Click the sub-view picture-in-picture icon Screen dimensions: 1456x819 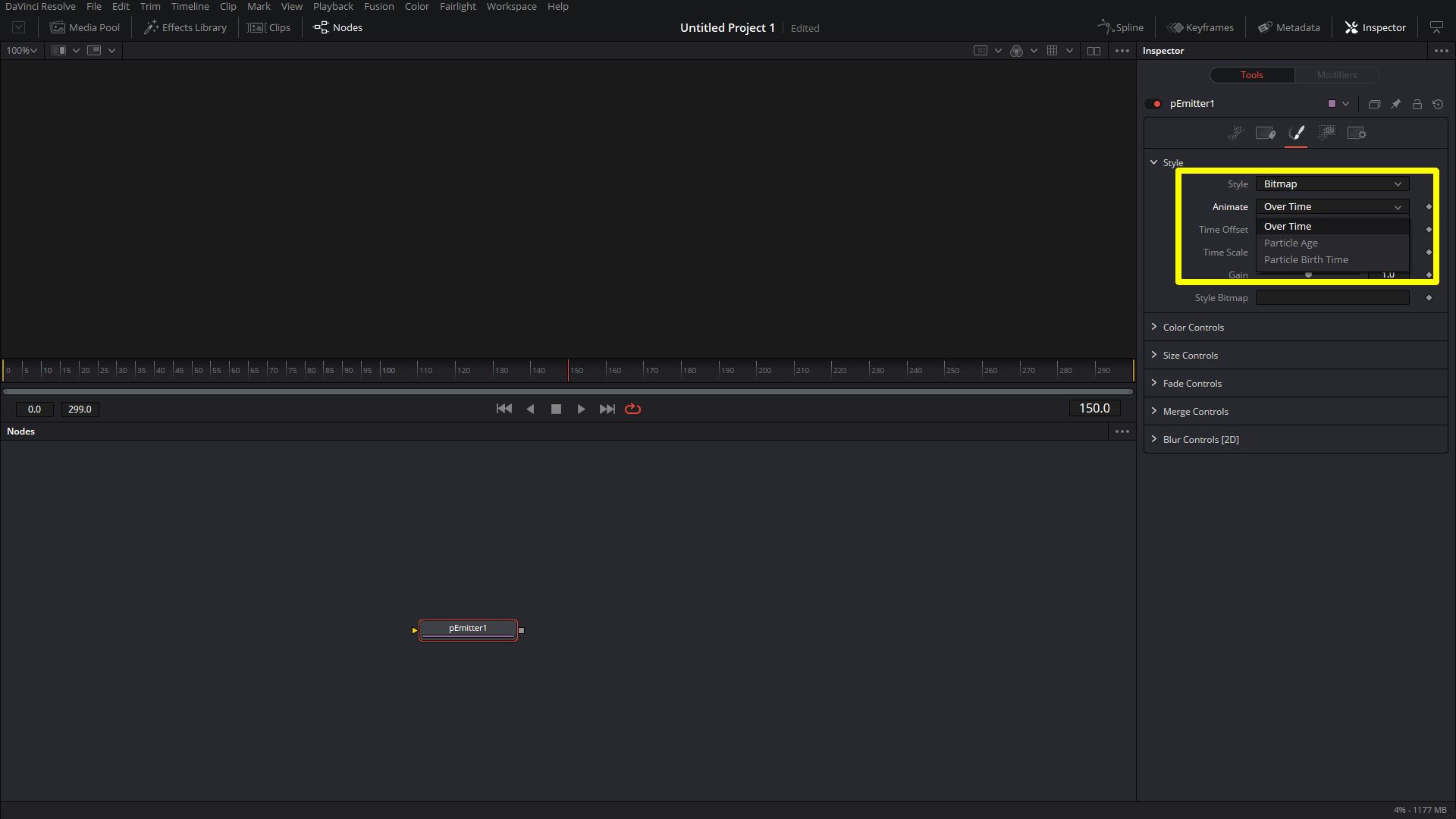(94, 51)
